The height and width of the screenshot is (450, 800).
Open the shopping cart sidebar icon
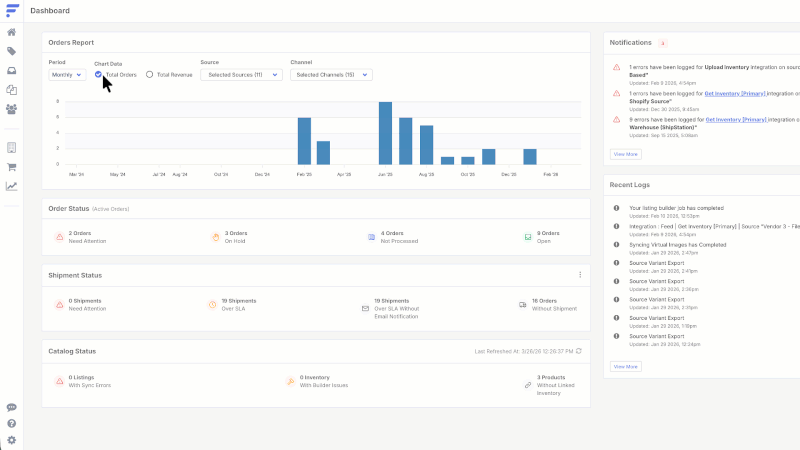point(11,167)
